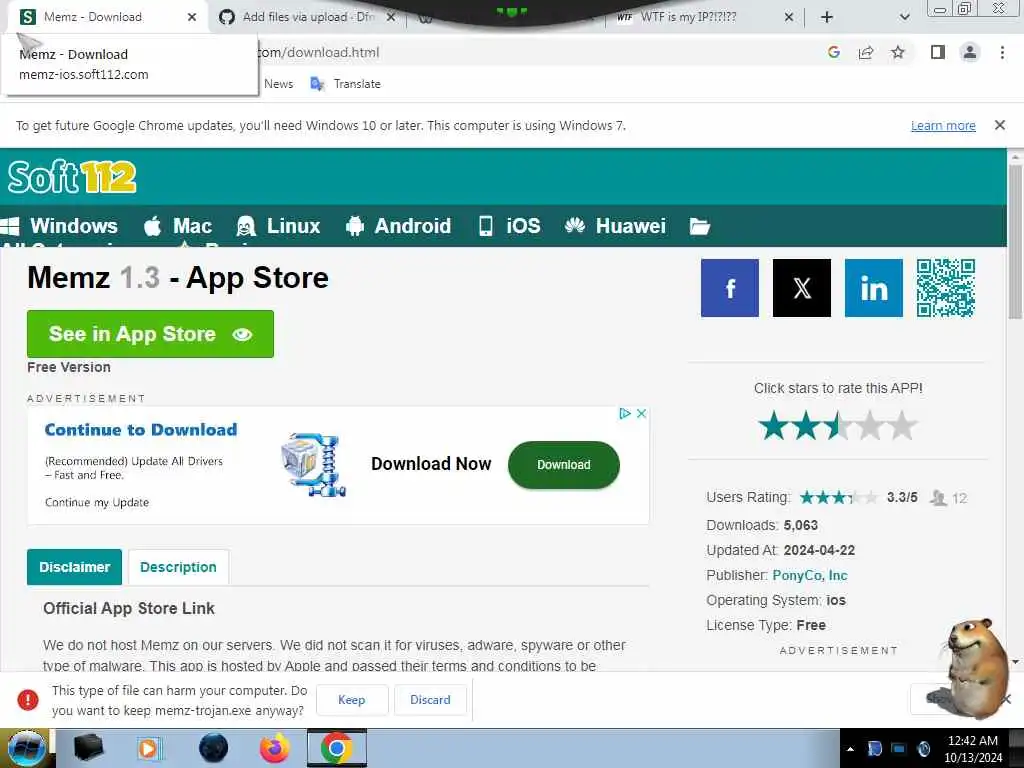Open the Translate bookmark
Screen dimensions: 1024x768
345,84
